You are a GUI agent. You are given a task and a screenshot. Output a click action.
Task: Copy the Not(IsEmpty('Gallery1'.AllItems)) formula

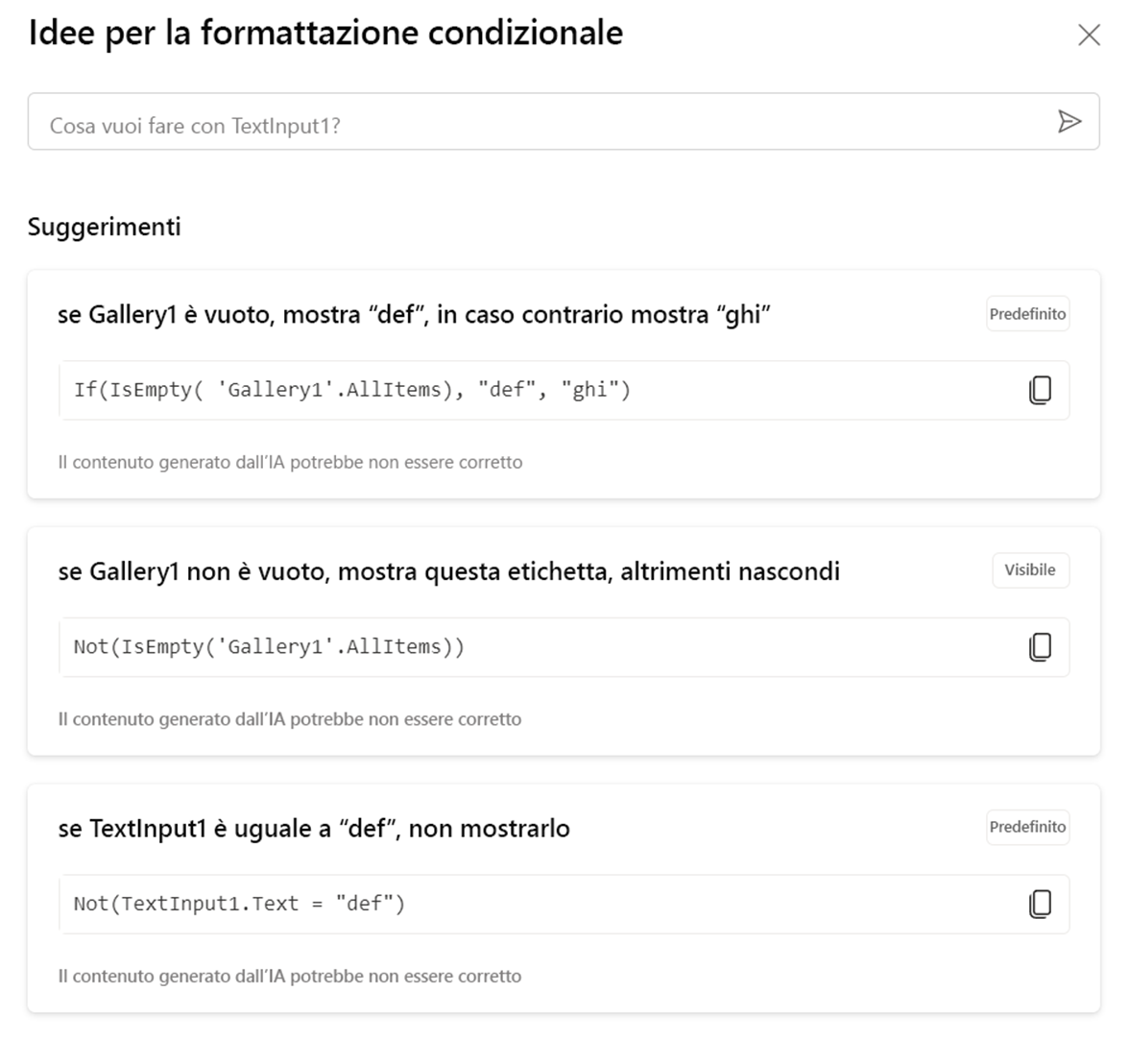coord(1040,647)
